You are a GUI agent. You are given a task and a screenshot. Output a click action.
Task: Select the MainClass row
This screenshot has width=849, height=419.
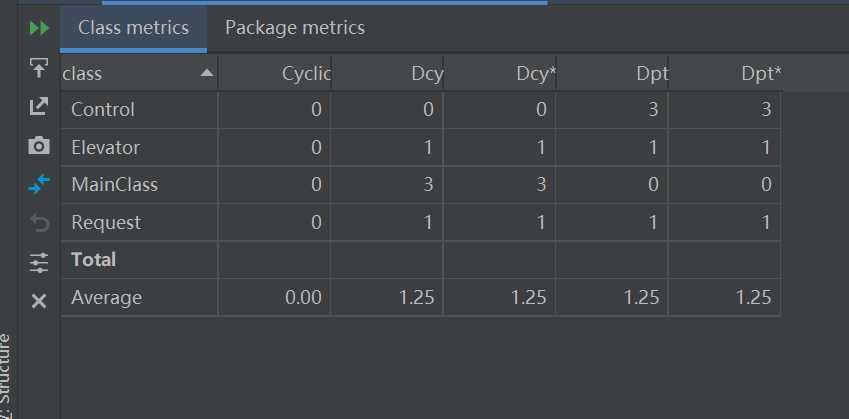[420, 185]
